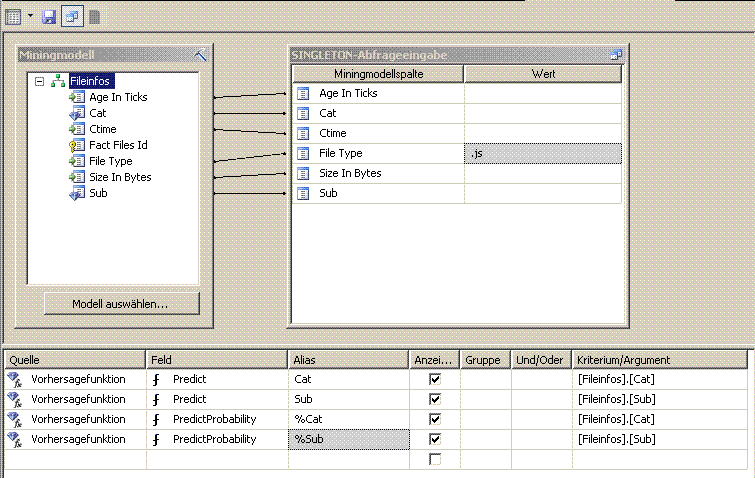755x478 pixels.
Task: Select Fact Files Id in model tree
Action: point(118,145)
